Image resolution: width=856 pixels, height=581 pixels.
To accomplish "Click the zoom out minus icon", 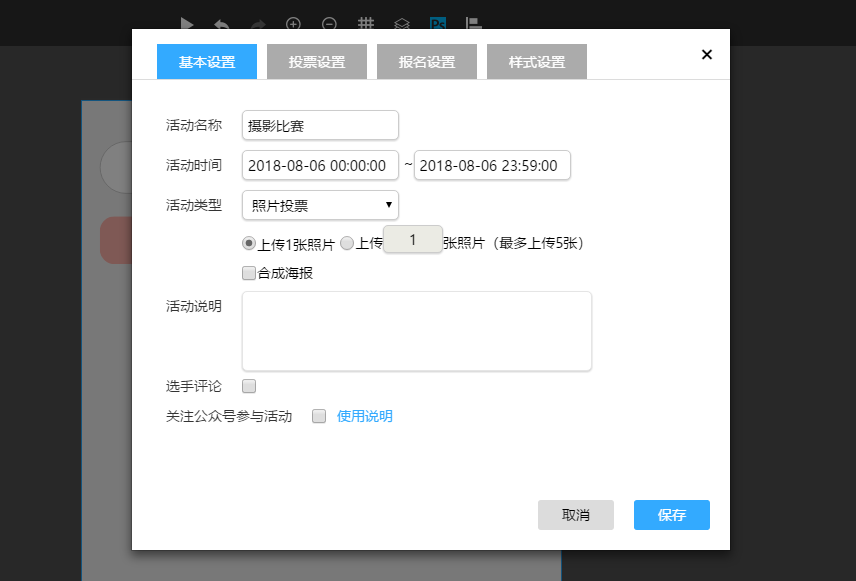I will [x=329, y=24].
